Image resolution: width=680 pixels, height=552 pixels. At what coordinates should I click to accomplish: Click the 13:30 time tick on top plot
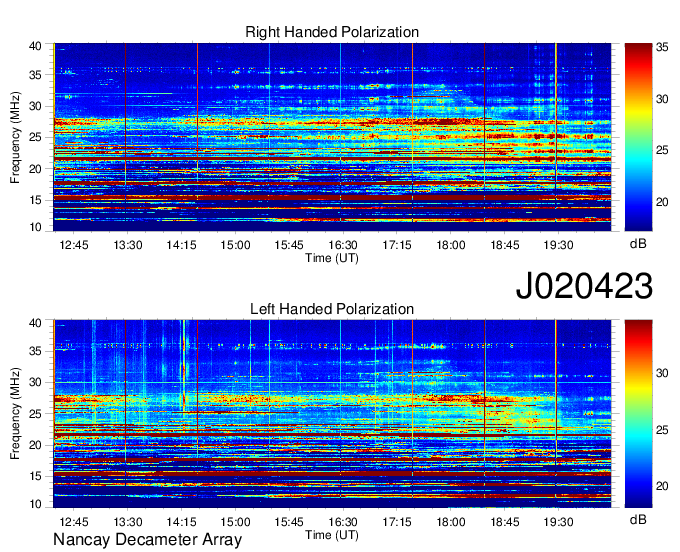coord(128,245)
